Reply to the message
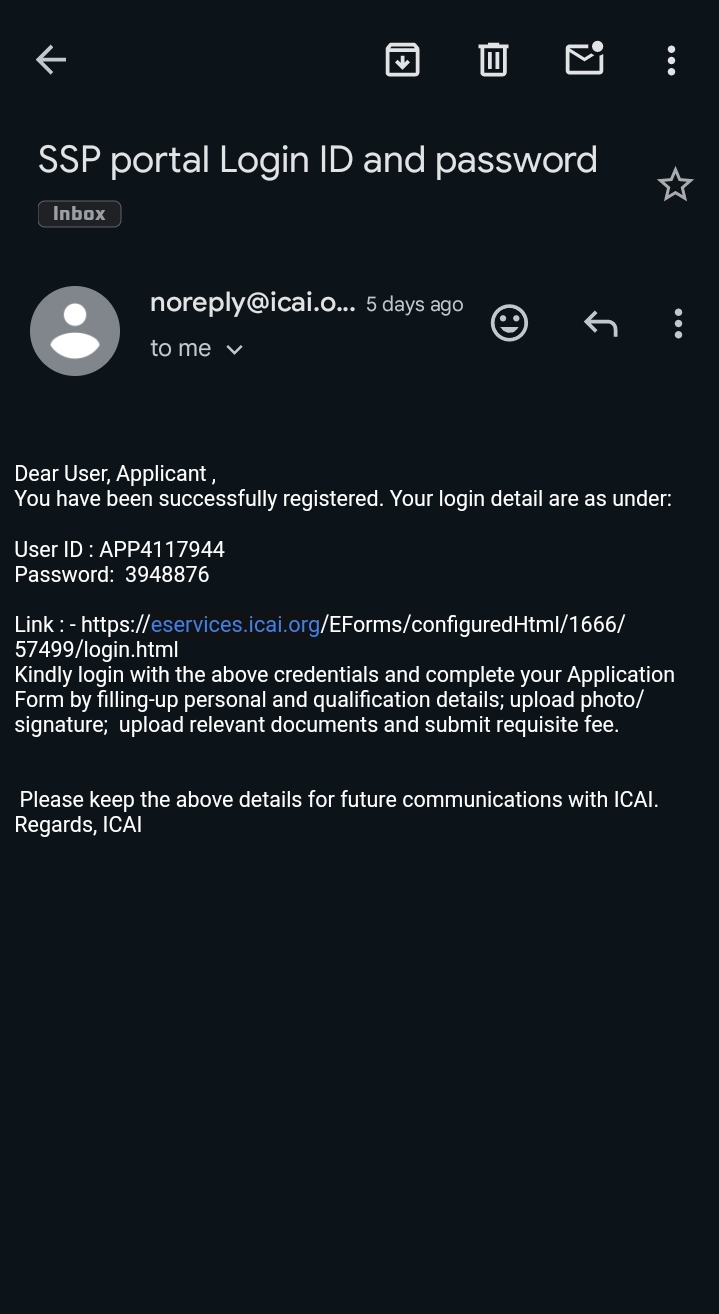 click(600, 323)
